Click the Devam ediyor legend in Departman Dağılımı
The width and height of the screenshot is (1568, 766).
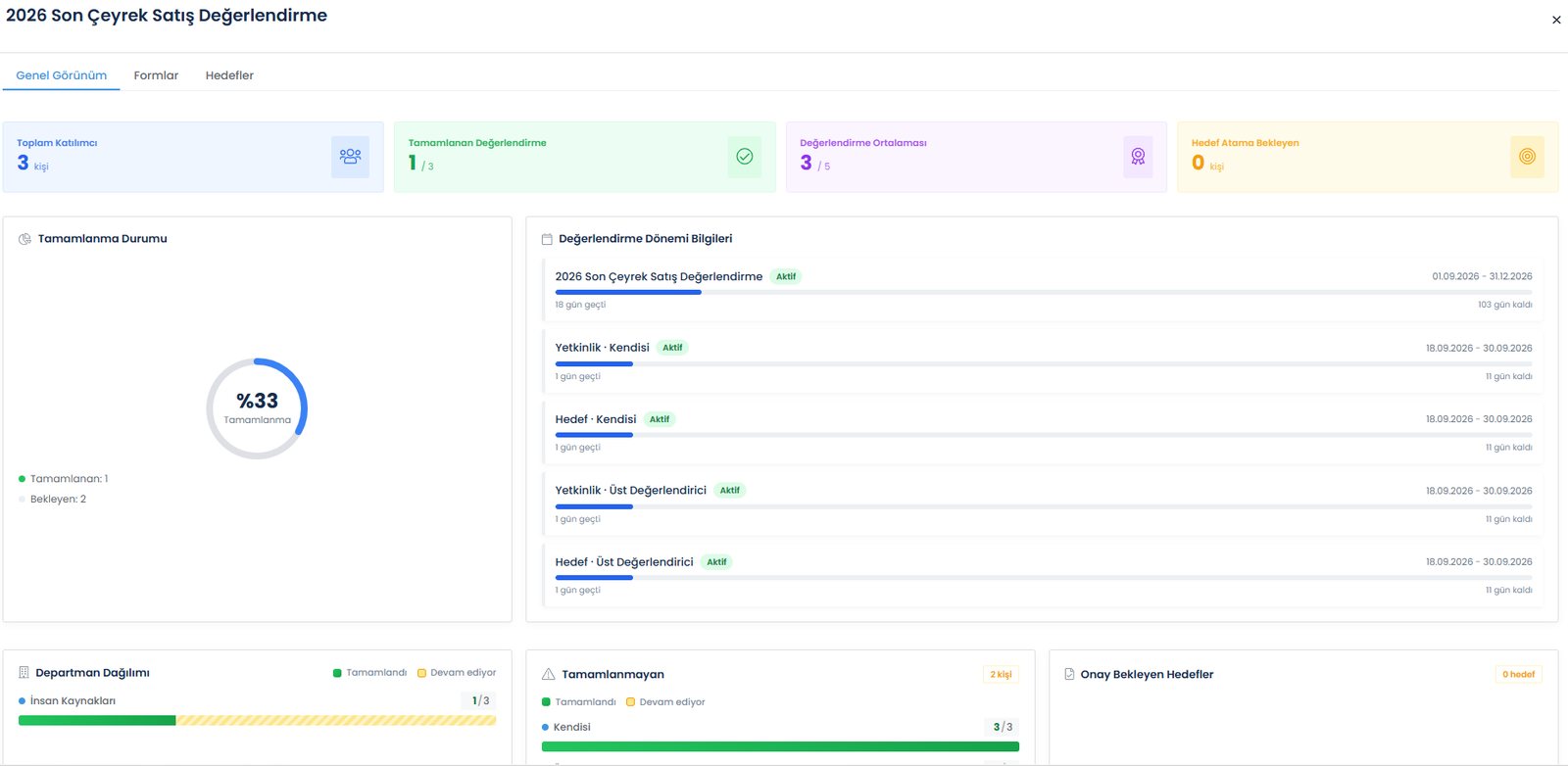coord(457,673)
